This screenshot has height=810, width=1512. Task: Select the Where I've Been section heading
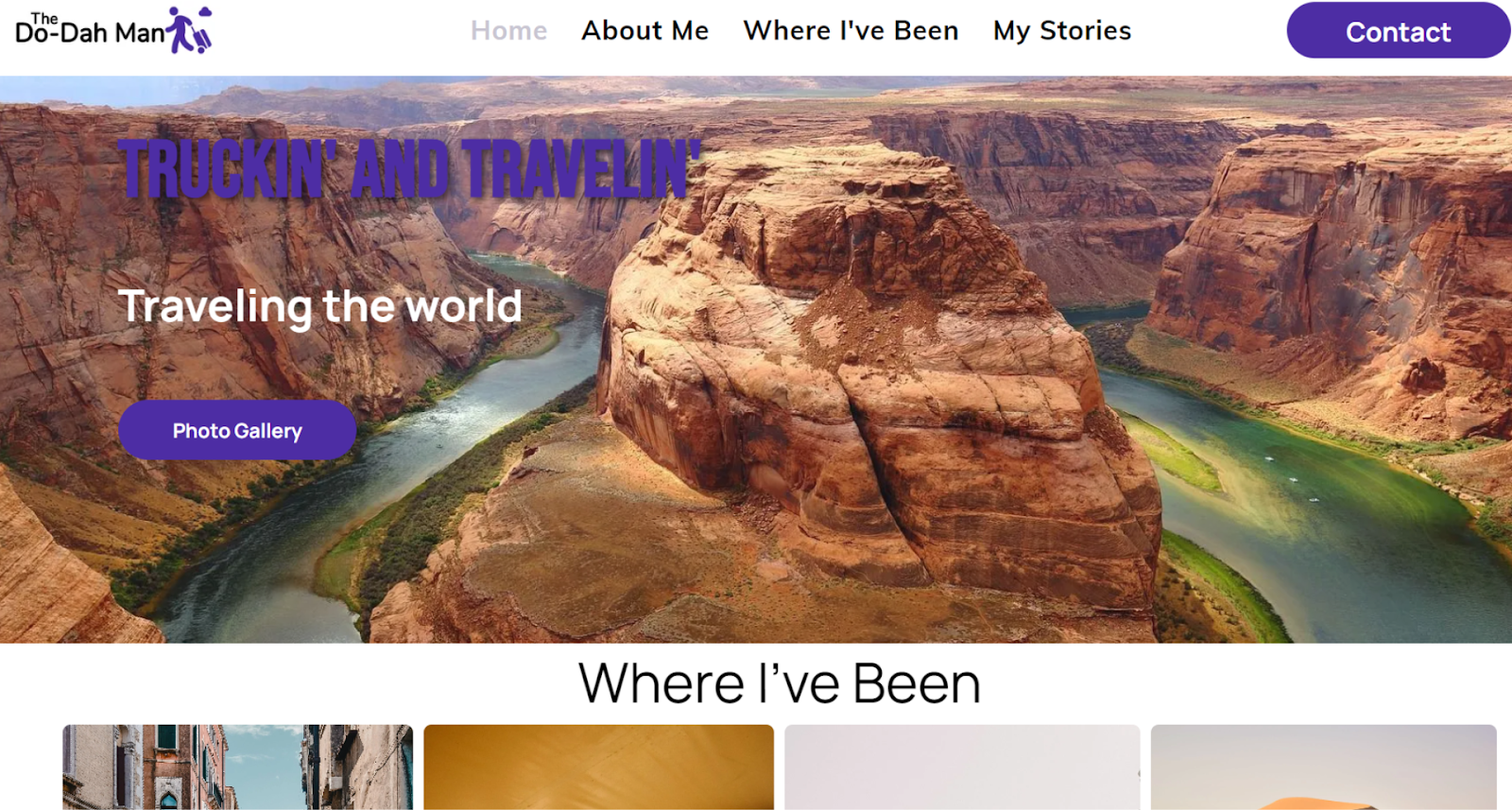tap(780, 682)
